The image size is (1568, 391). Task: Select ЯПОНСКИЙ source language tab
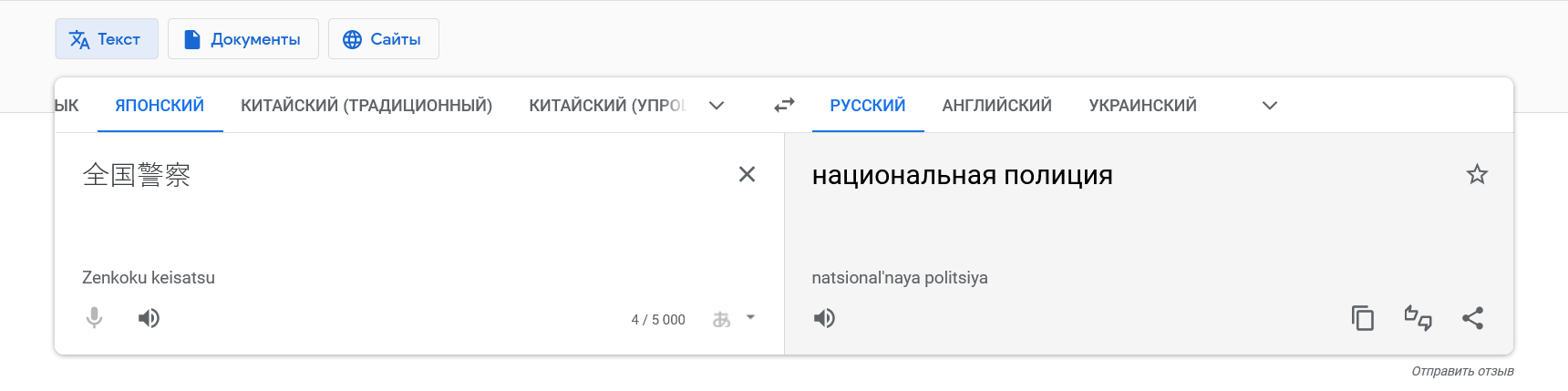coord(160,106)
